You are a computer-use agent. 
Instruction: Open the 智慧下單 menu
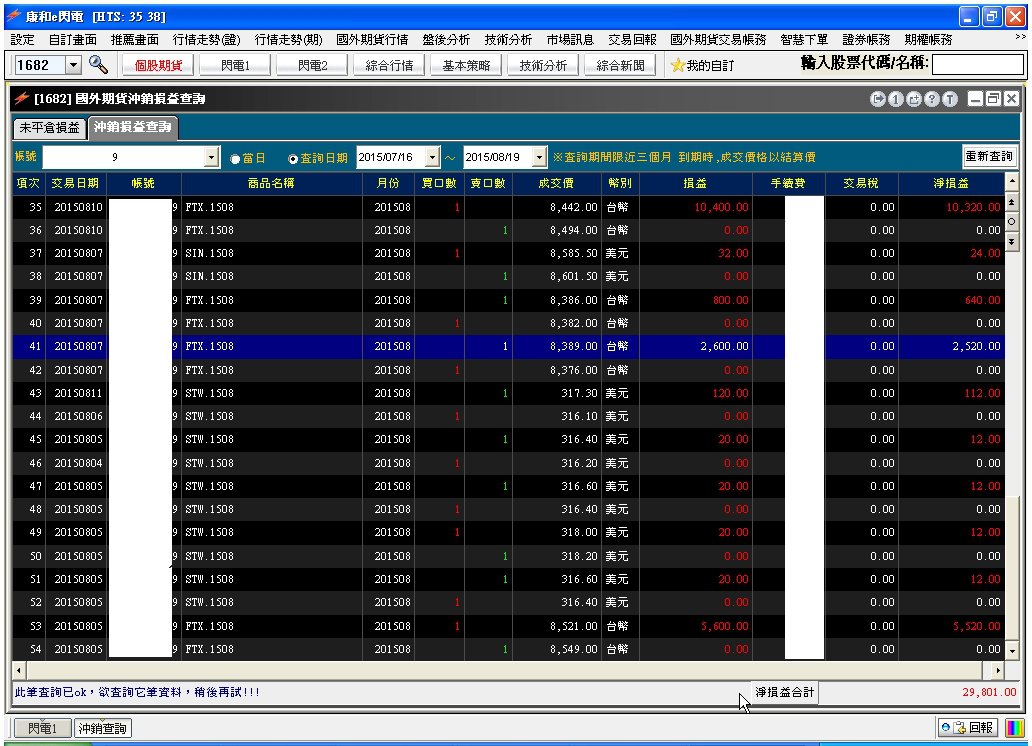804,40
